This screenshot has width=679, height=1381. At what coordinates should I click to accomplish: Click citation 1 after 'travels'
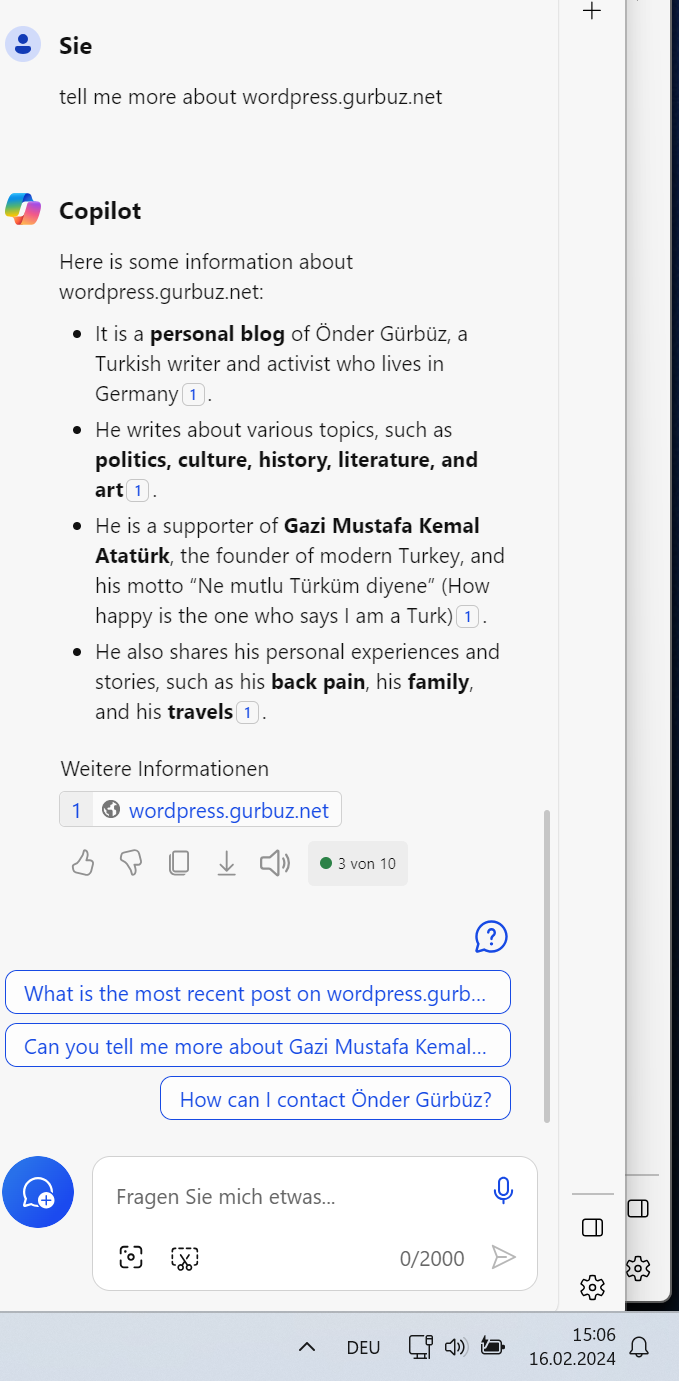pos(247,713)
